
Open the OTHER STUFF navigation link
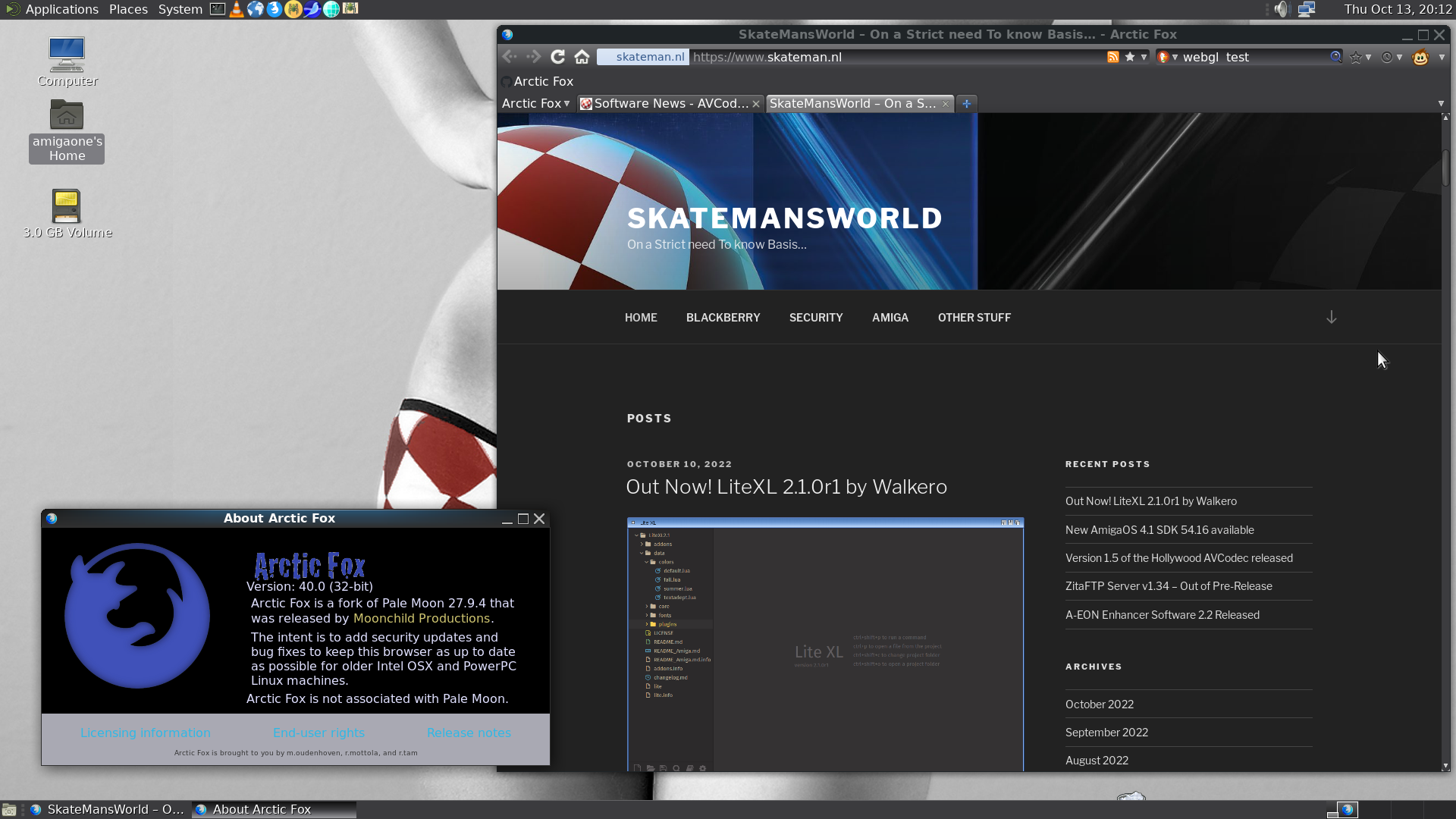pos(974,318)
